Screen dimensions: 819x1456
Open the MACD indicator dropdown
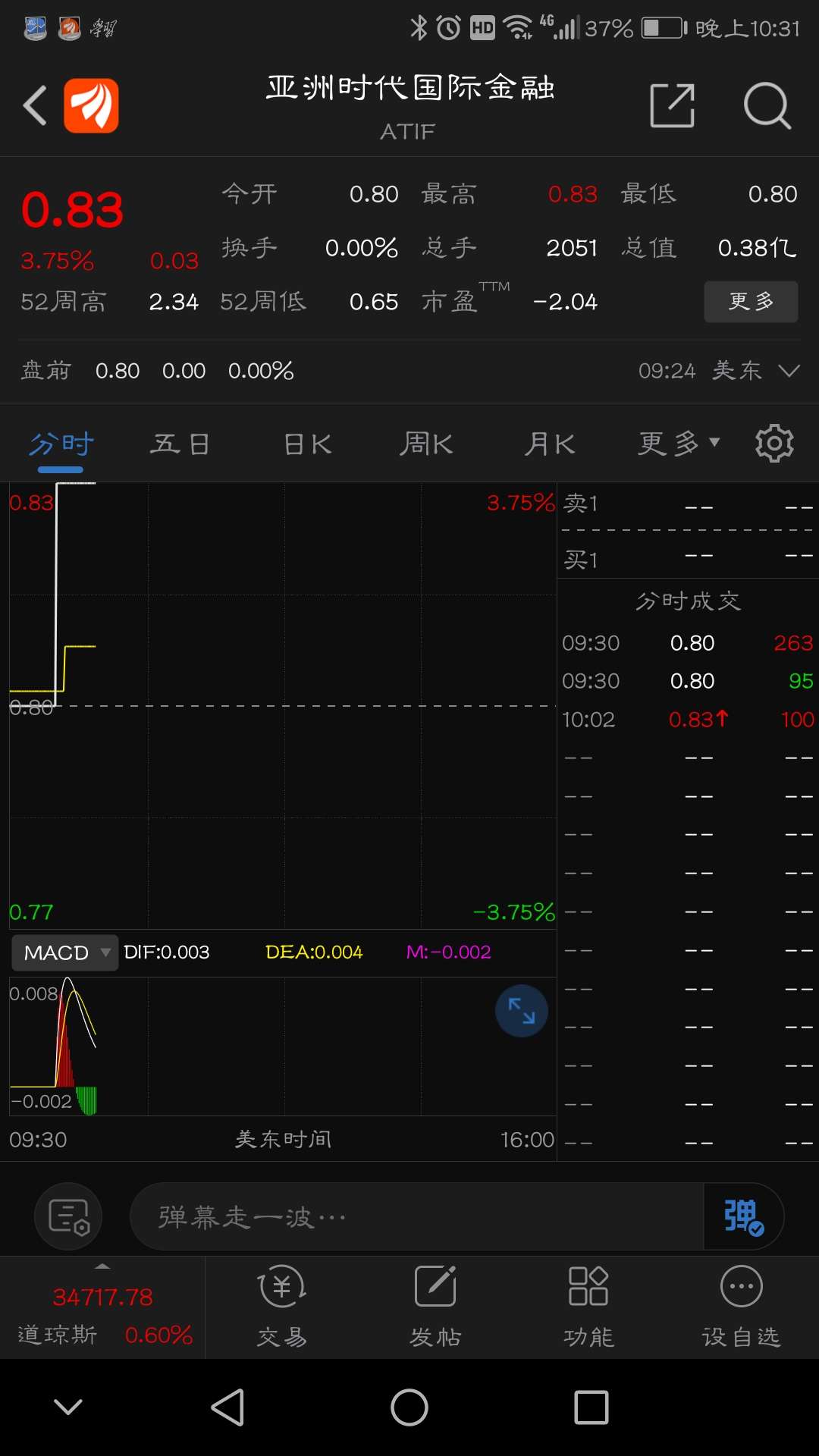[x=65, y=952]
